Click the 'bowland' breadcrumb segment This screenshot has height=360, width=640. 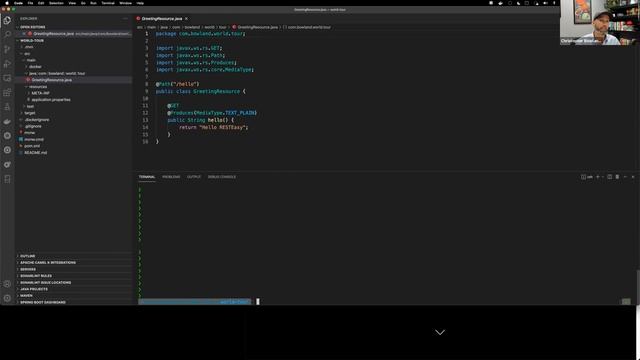click(x=192, y=27)
